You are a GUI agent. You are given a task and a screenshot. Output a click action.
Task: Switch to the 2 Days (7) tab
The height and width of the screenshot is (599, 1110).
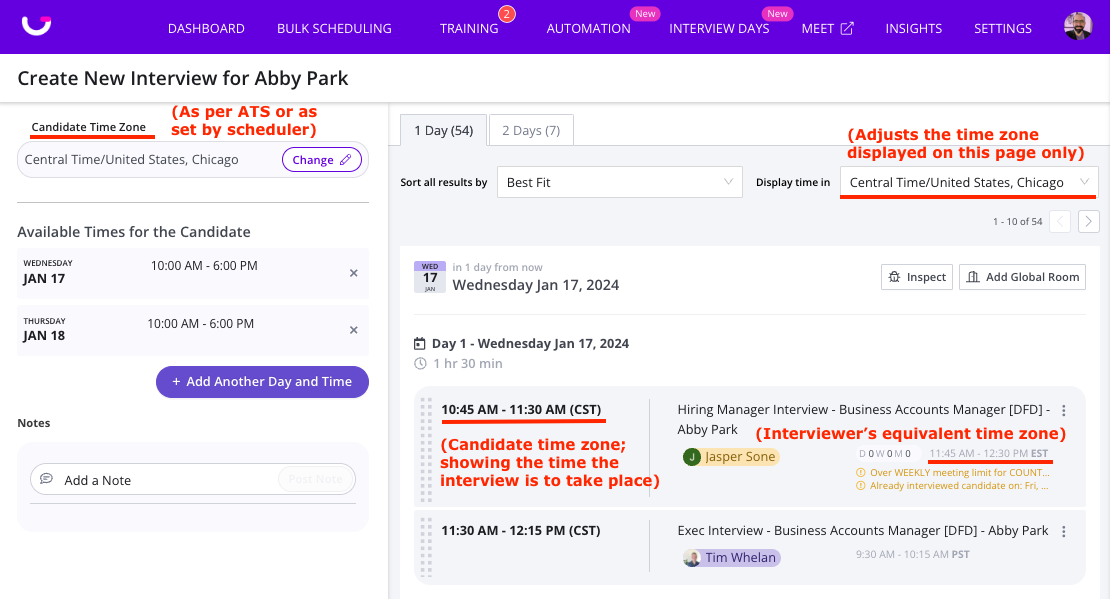531,130
